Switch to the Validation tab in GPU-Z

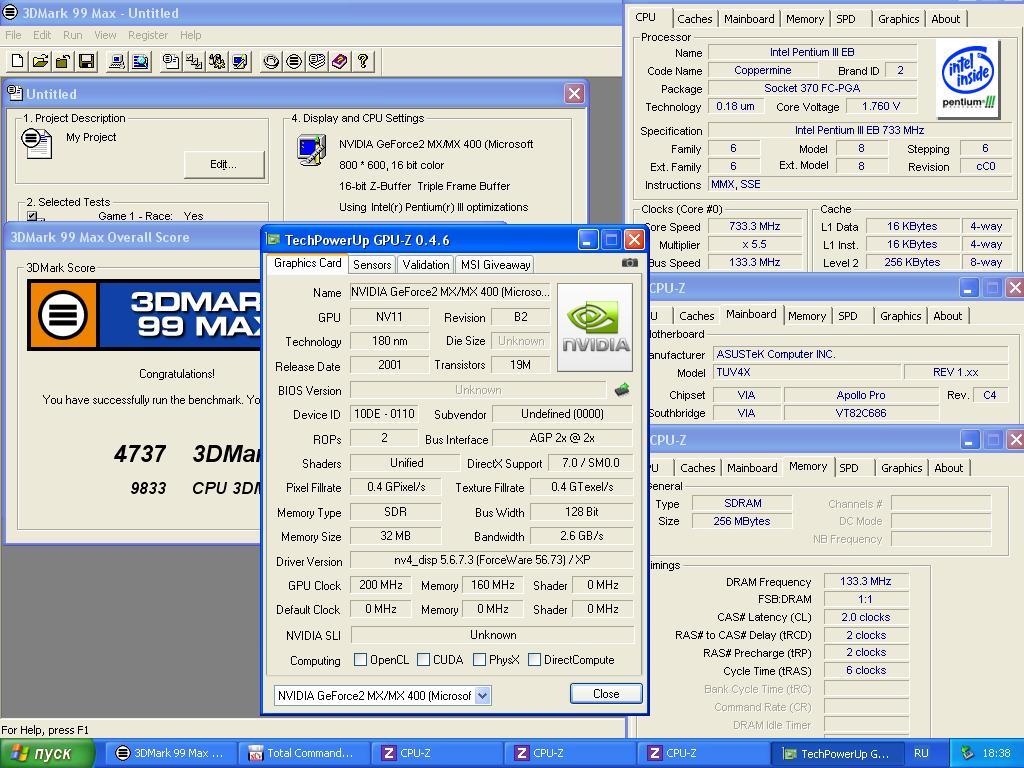426,264
